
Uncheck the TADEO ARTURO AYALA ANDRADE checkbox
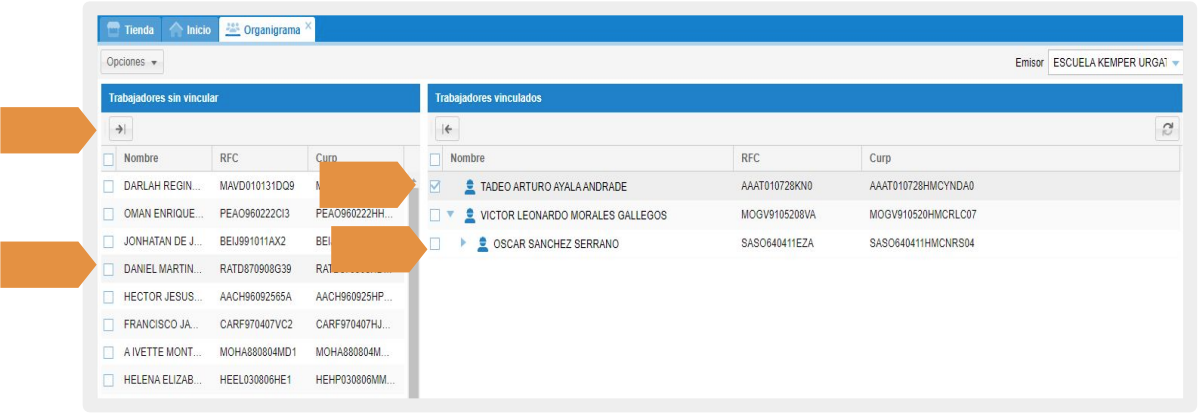coord(434,186)
